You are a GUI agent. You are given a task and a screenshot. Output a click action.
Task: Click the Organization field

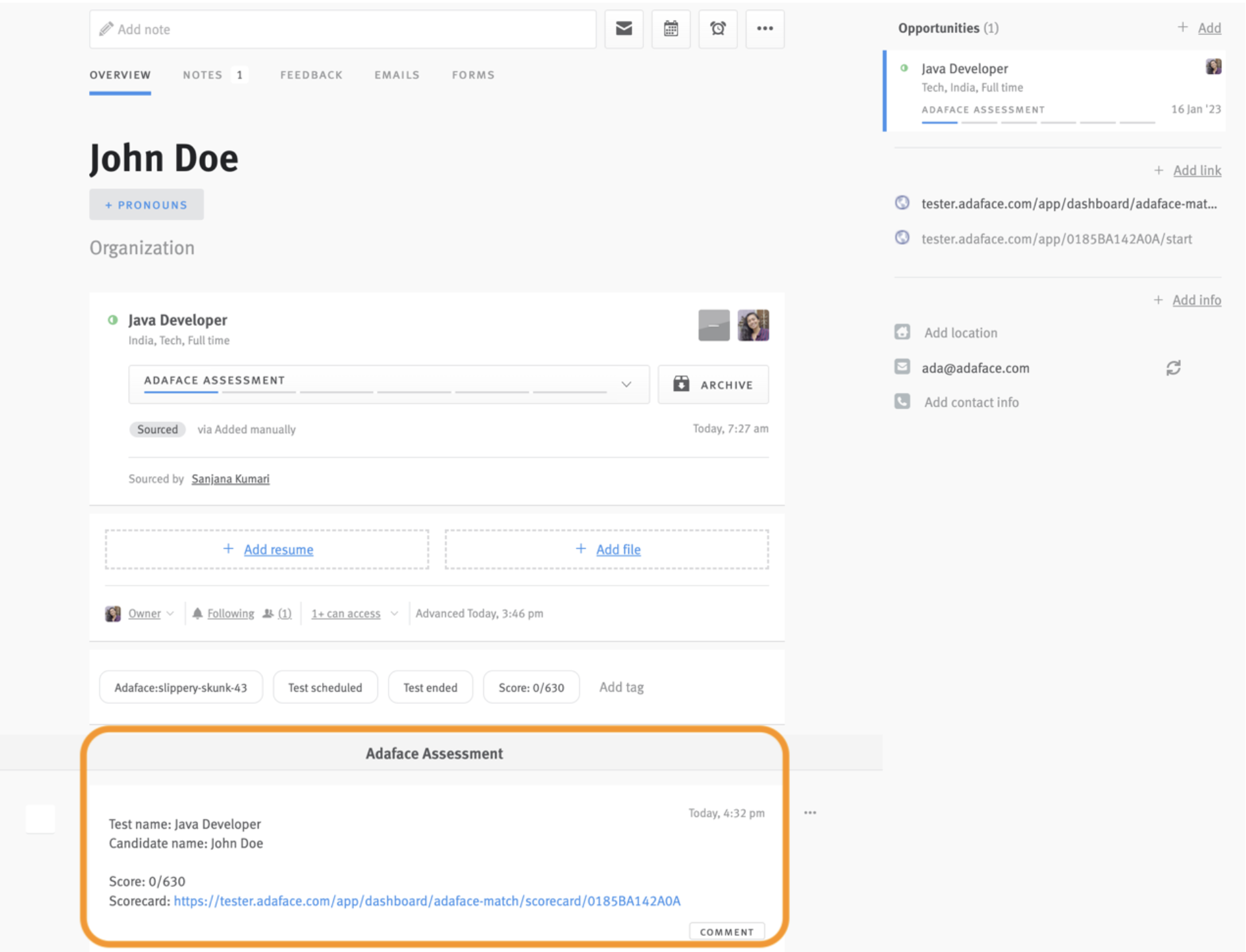tap(142, 248)
